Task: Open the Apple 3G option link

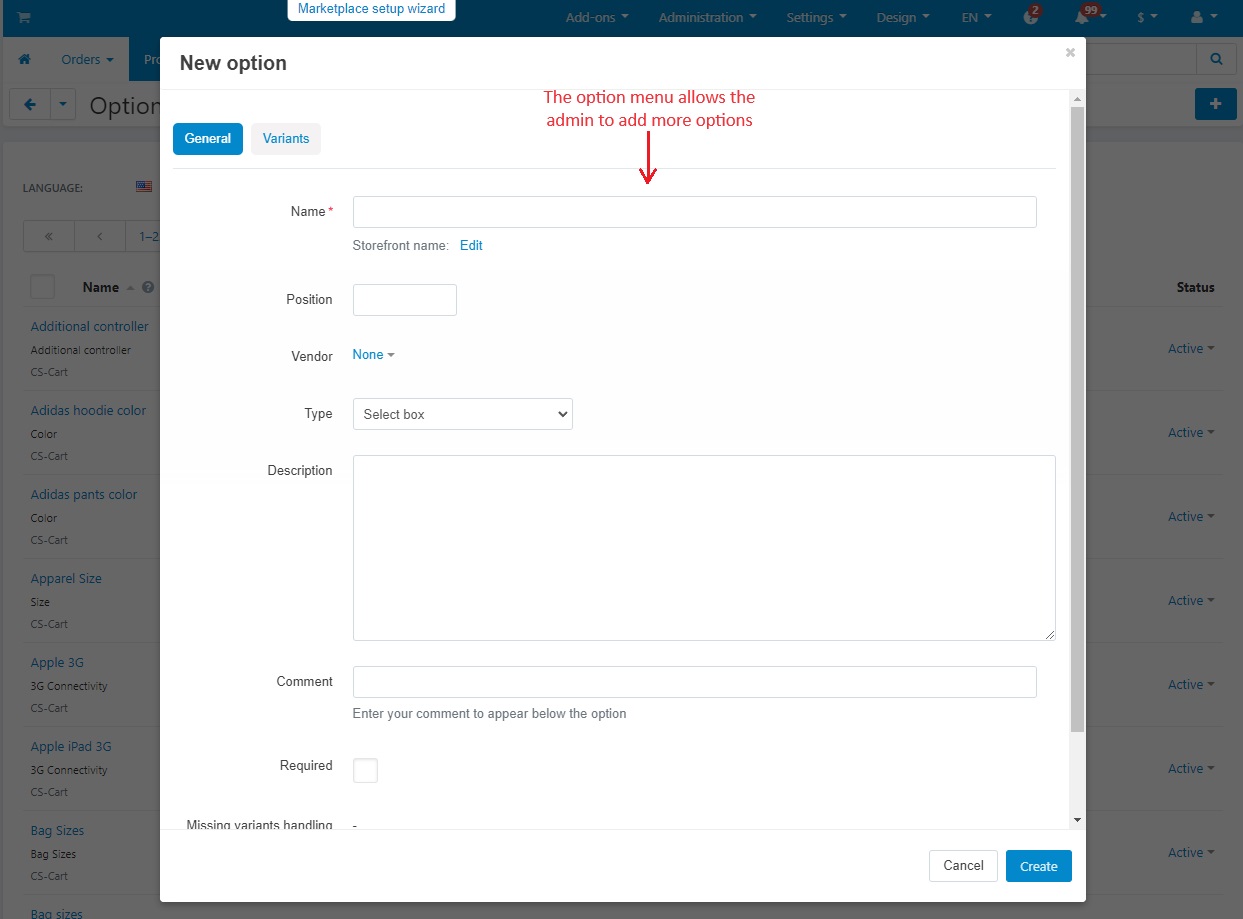Action: (x=57, y=663)
